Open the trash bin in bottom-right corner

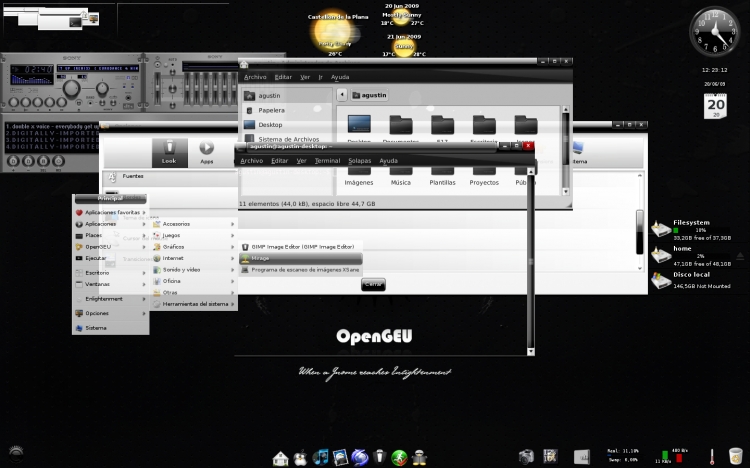736,456
